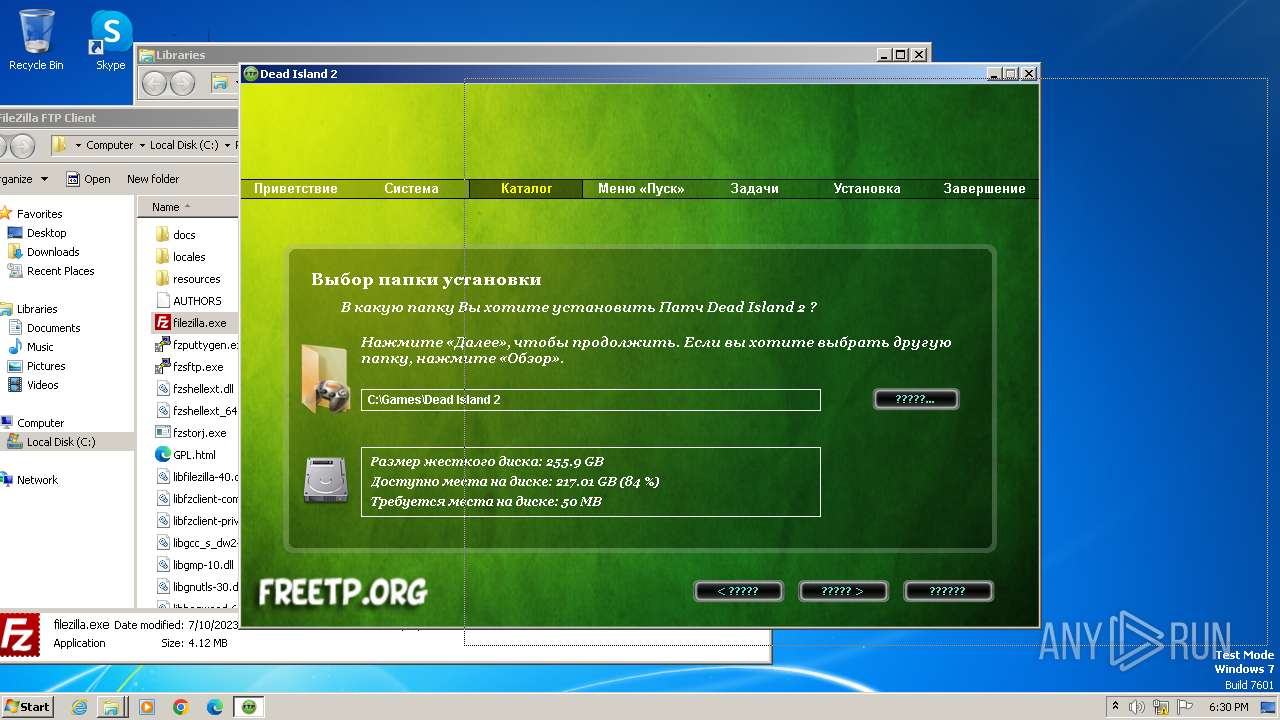Screen dimensions: 1280x720
Task: Expand the Local Disk (C:) breadcrumb arrow
Action: (227, 145)
